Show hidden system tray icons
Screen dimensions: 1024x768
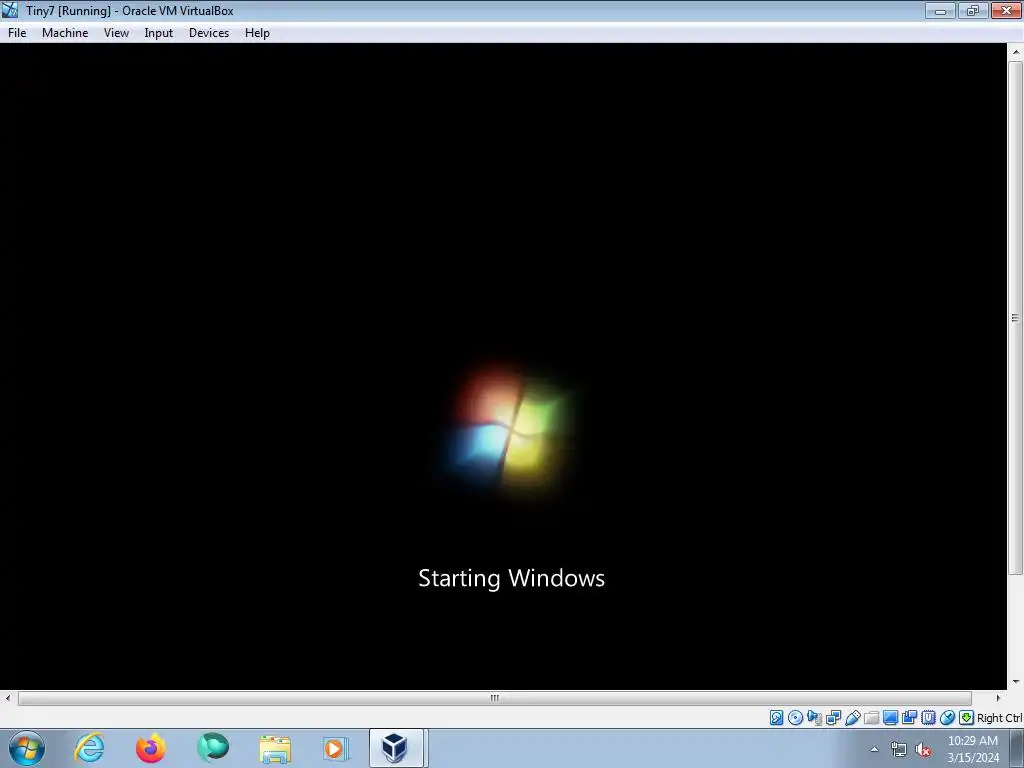tap(874, 749)
